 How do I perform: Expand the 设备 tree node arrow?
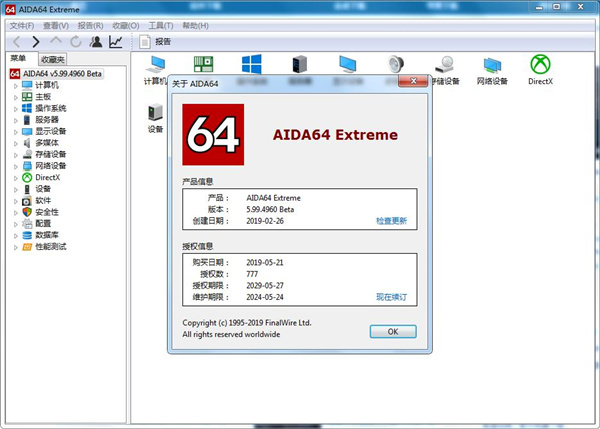click(16, 189)
